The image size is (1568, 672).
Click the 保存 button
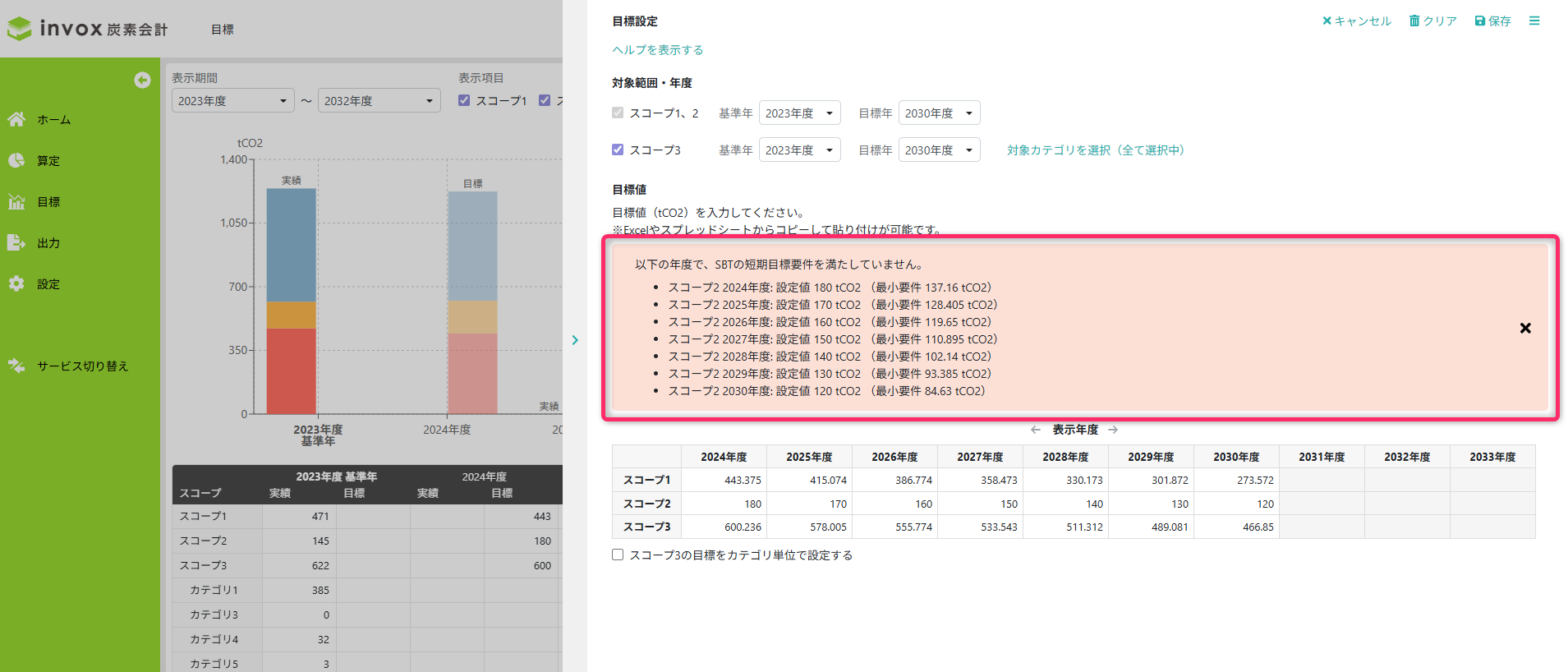click(x=1492, y=21)
